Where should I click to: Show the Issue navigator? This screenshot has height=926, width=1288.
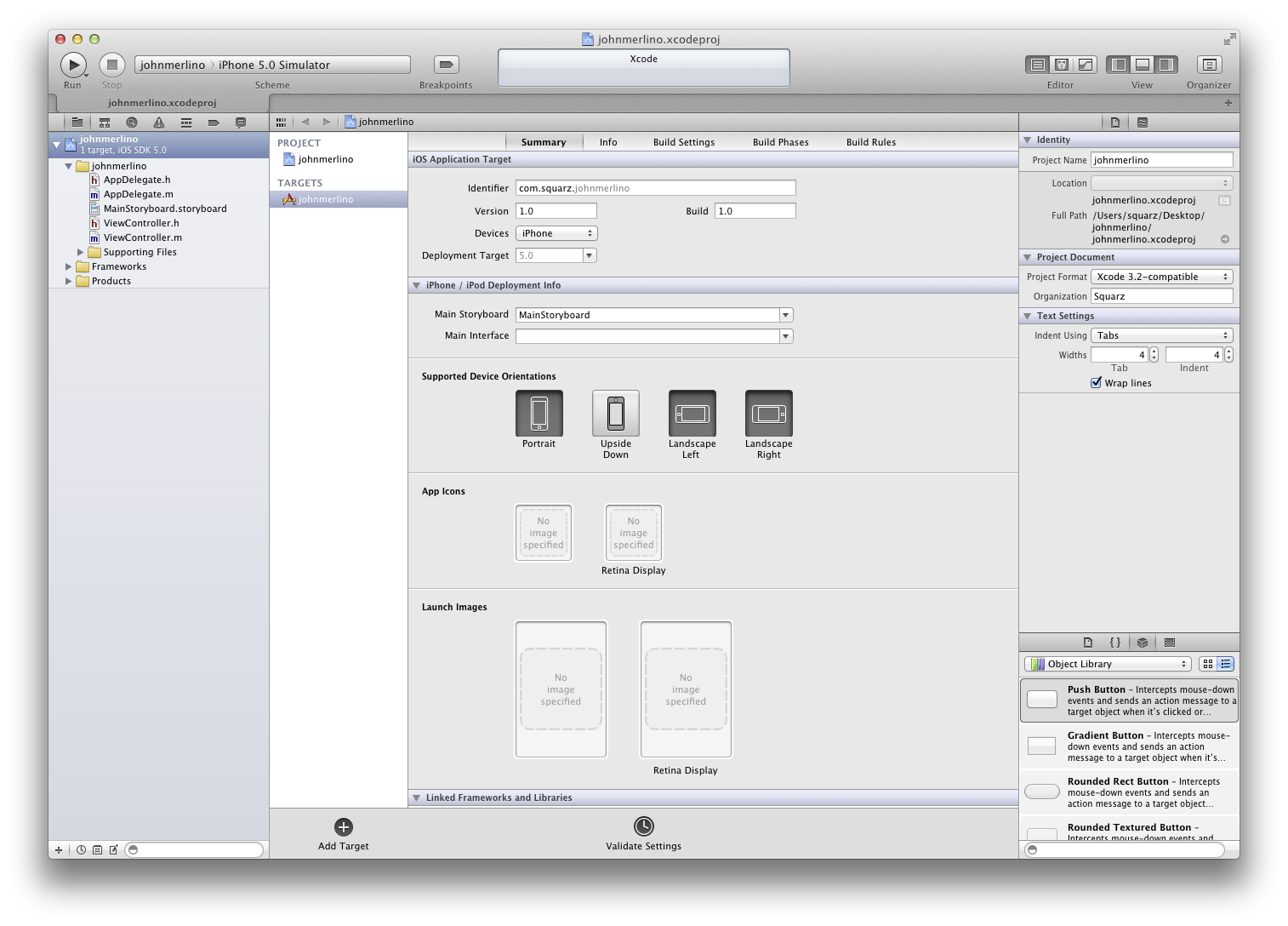tap(159, 123)
